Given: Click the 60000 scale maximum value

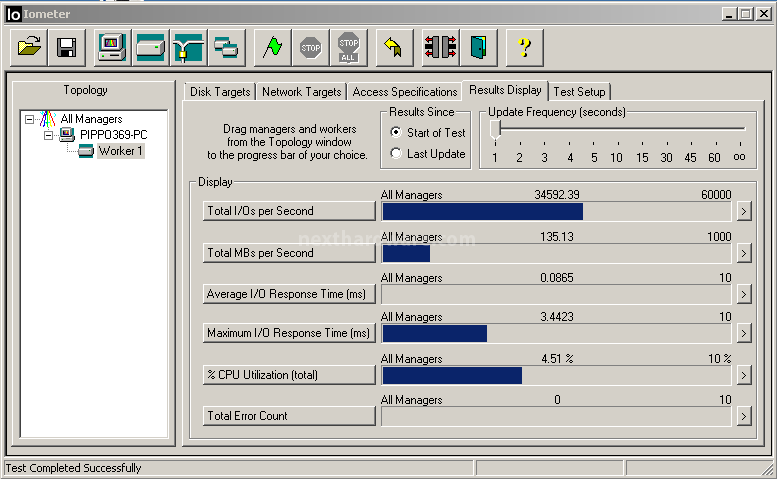Looking at the screenshot, I should 716,195.
